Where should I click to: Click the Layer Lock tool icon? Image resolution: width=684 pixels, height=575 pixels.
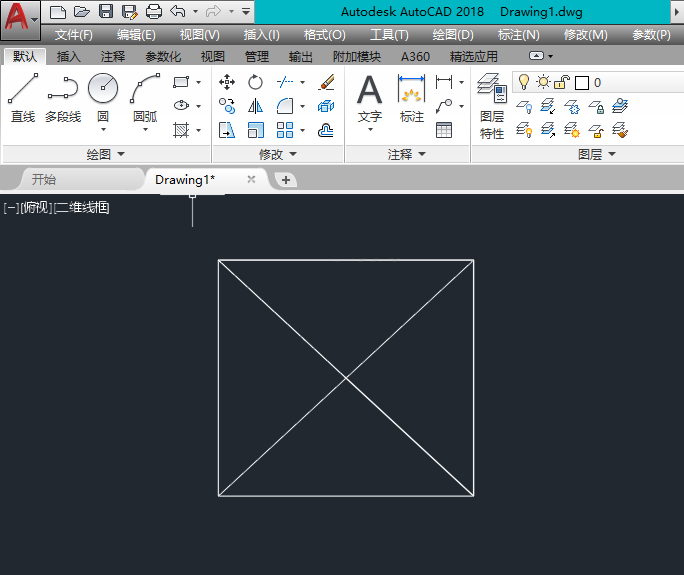[596, 106]
